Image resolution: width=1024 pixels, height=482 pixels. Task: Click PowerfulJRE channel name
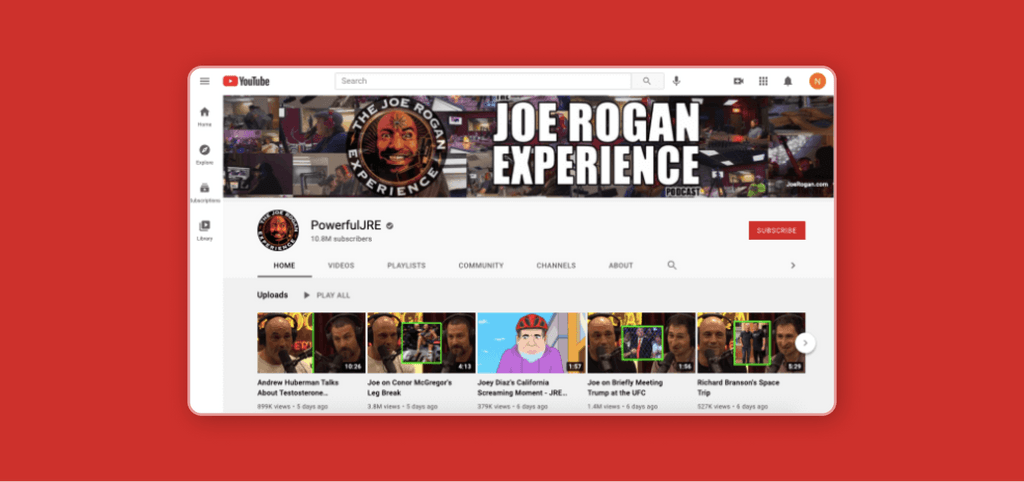[345, 225]
